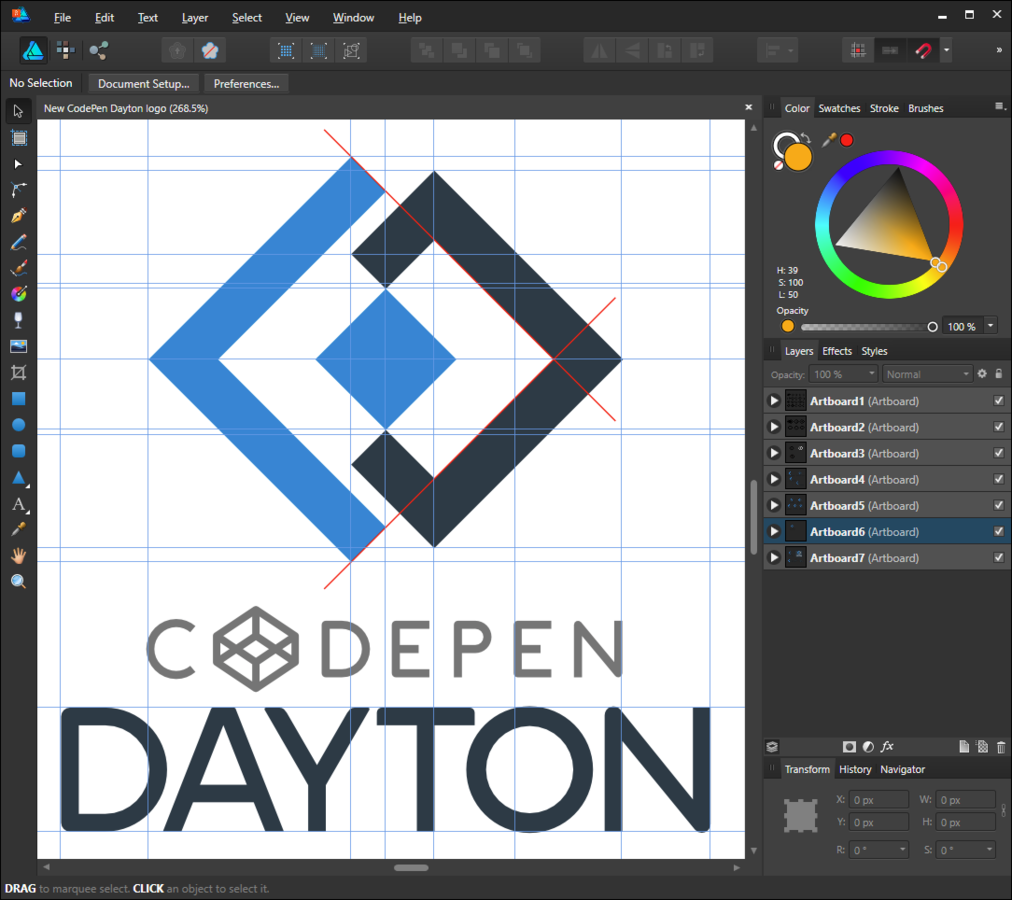Viewport: 1012px width, 900px height.
Task: Click the red picked color swatch
Action: [847, 140]
